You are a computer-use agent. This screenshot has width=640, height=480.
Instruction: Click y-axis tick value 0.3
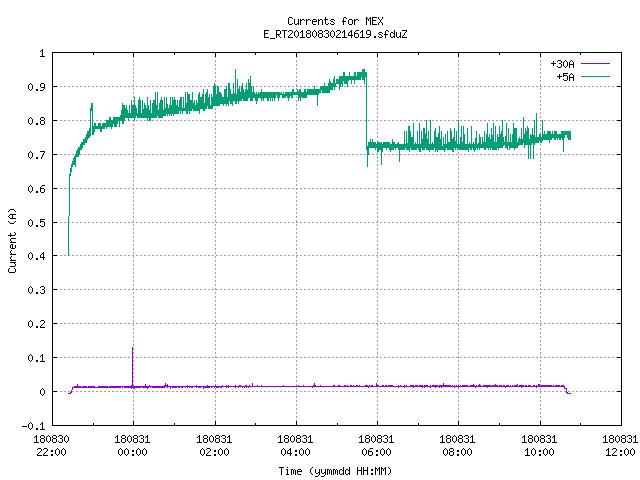(x=36, y=290)
